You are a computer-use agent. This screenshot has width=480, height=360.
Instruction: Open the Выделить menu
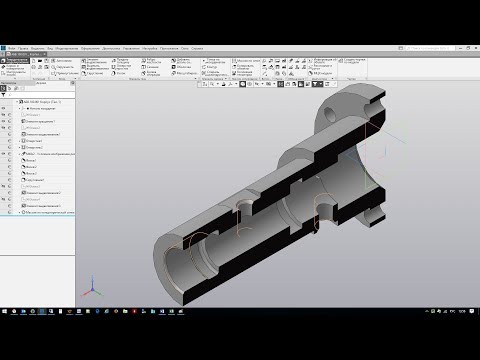click(38, 48)
